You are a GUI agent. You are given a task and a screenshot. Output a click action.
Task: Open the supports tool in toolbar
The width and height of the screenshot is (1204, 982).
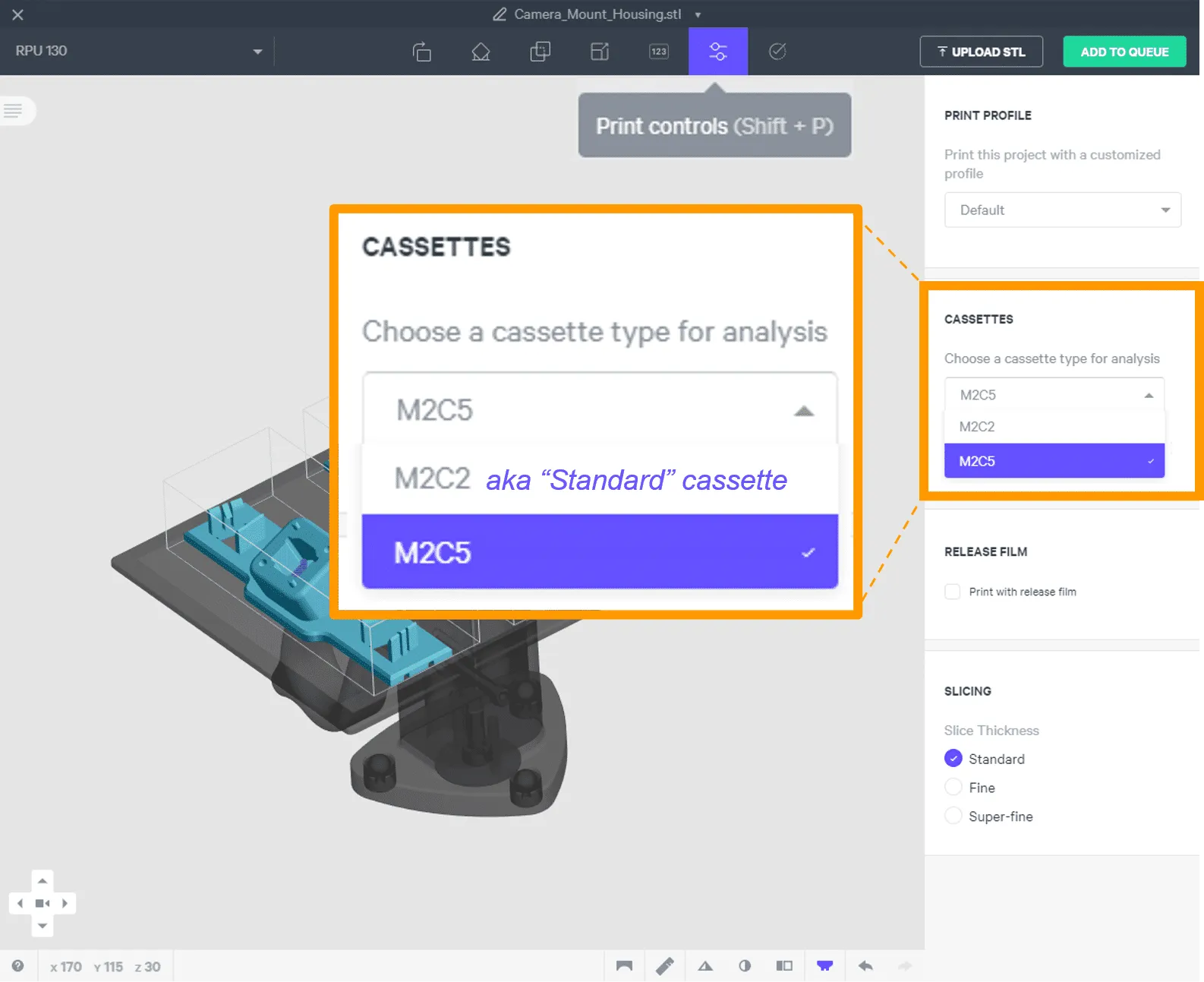(481, 52)
